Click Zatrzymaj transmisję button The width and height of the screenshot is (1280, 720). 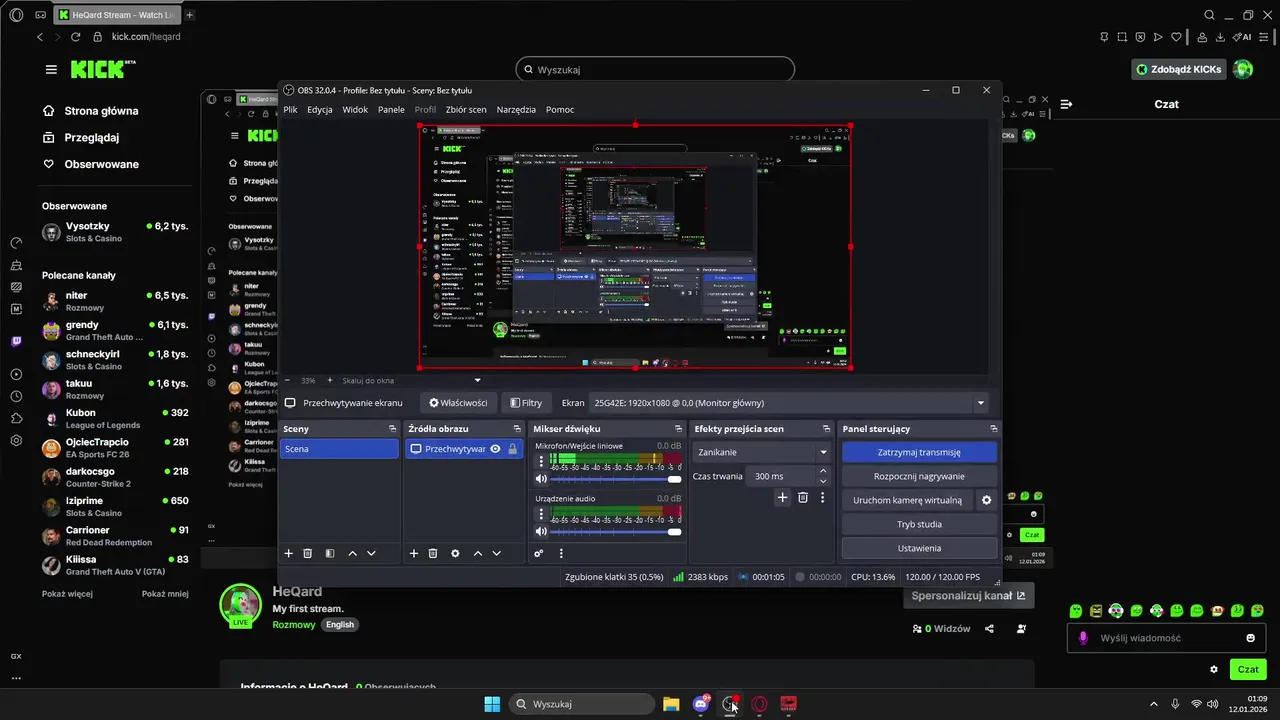[919, 452]
